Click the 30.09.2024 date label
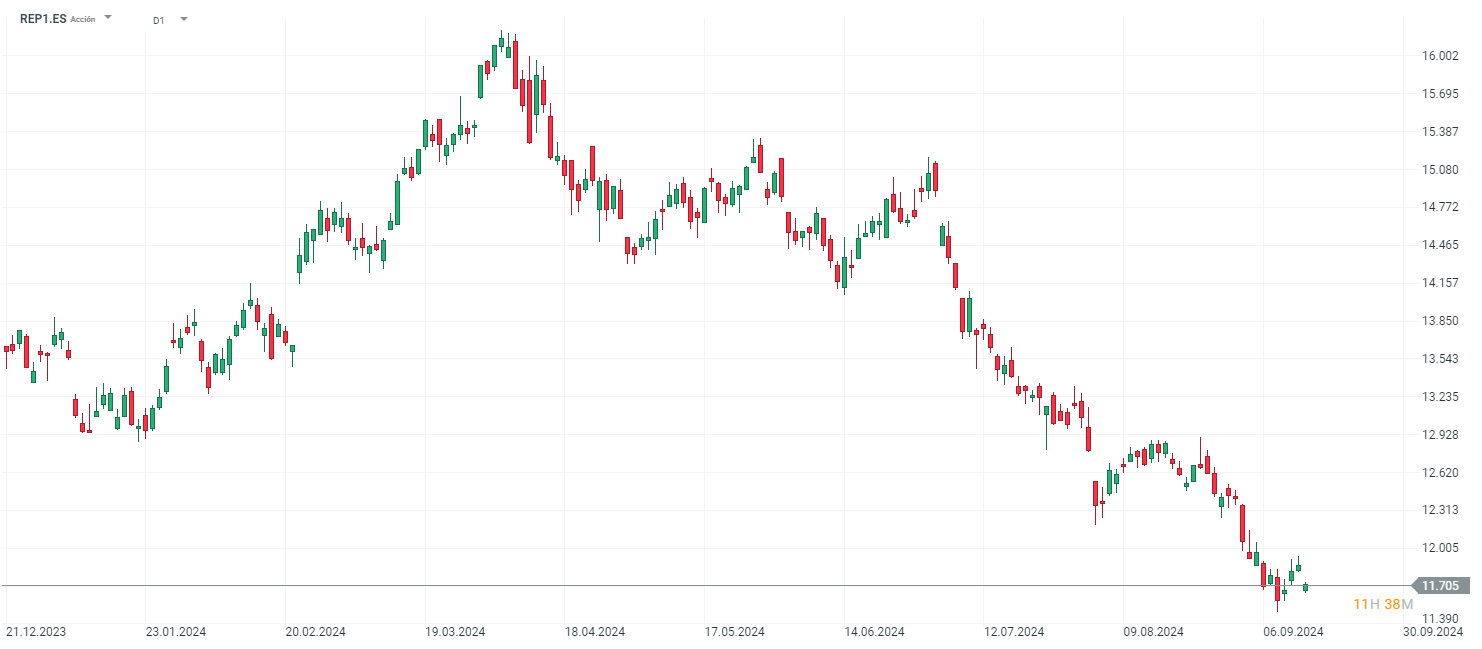The width and height of the screenshot is (1482, 649). [1432, 632]
